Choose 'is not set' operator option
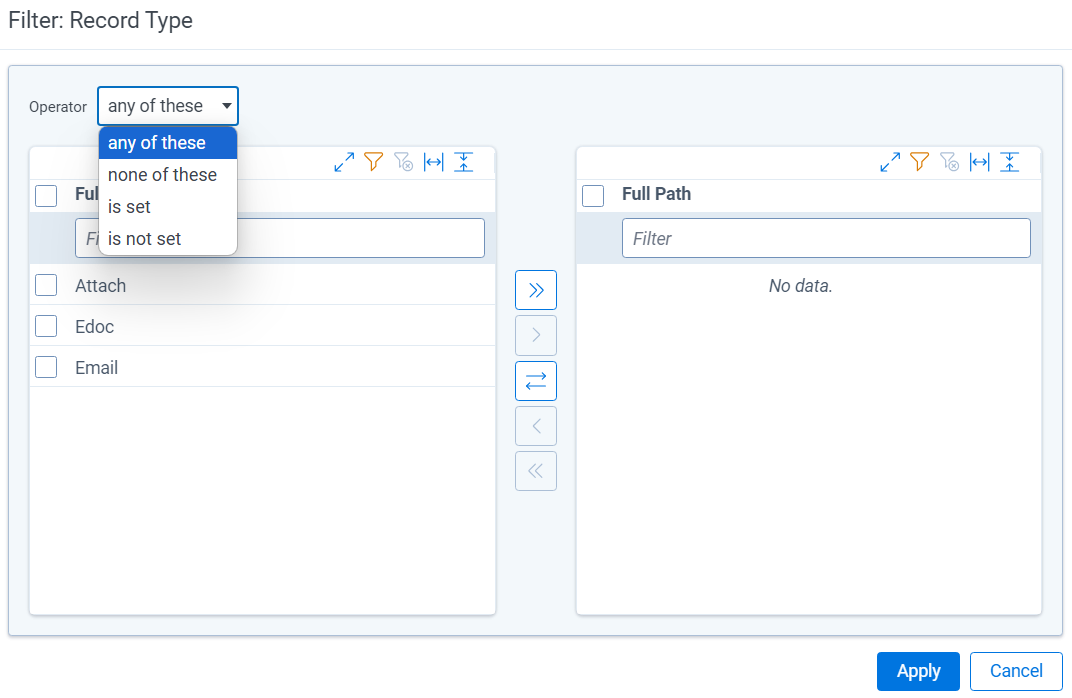This screenshot has height=698, width=1072. tap(168, 239)
